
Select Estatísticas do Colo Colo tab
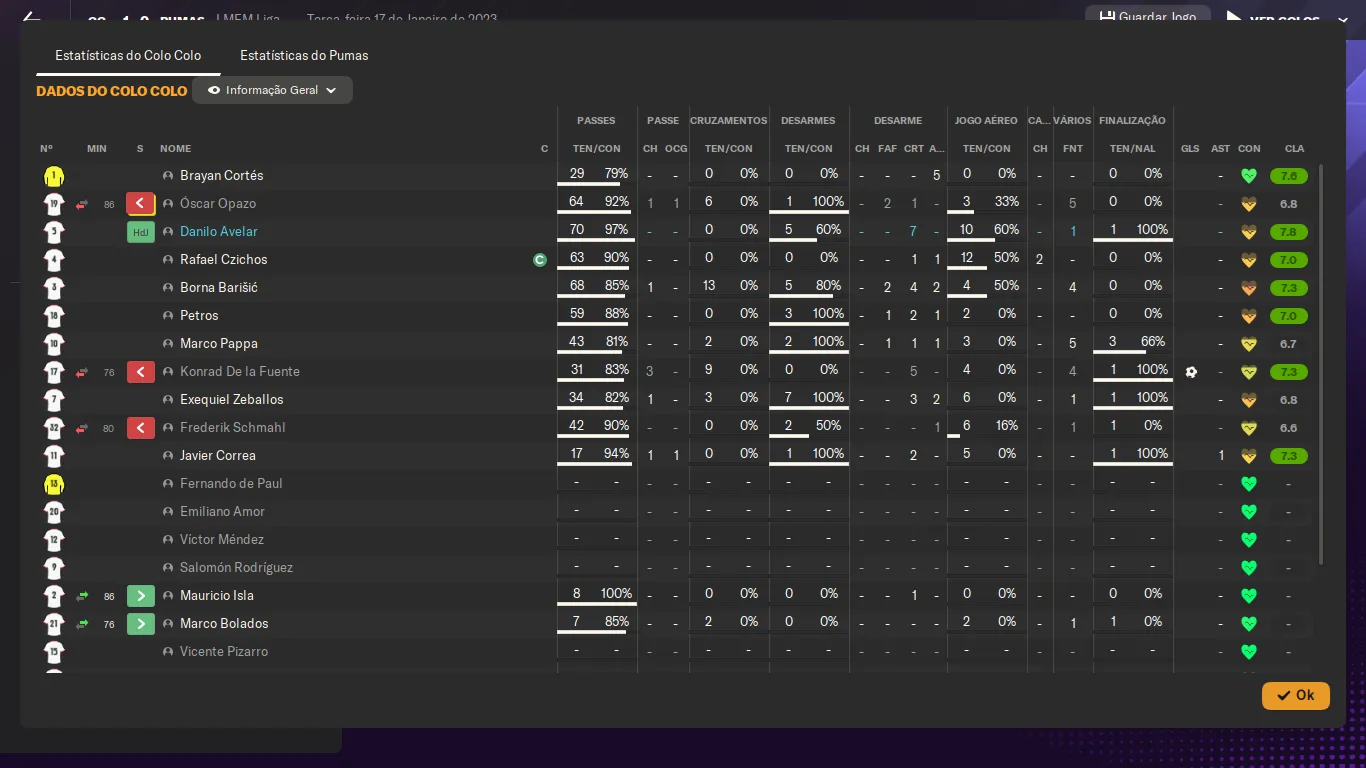coord(128,55)
